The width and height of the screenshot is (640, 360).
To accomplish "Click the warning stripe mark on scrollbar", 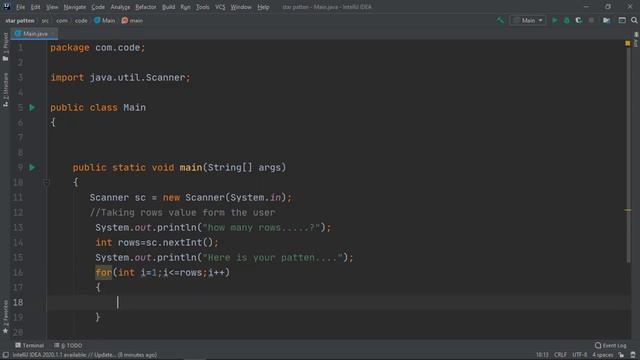I will tap(628, 210).
